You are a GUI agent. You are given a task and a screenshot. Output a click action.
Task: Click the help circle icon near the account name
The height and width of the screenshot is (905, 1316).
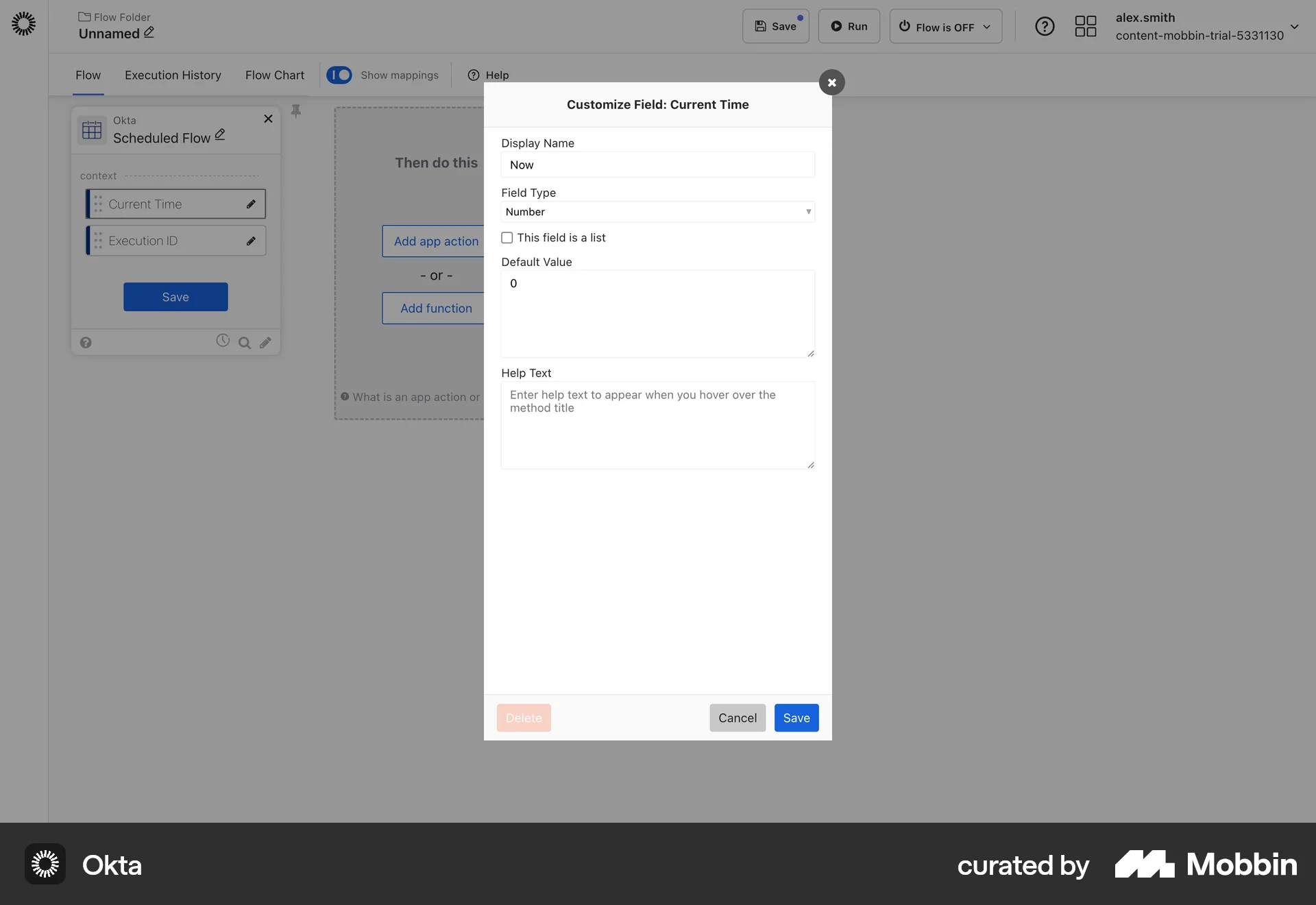pos(1045,26)
